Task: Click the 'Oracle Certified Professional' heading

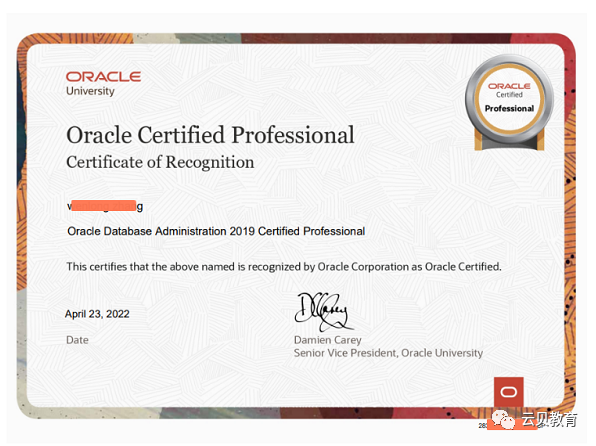Action: coord(210,135)
